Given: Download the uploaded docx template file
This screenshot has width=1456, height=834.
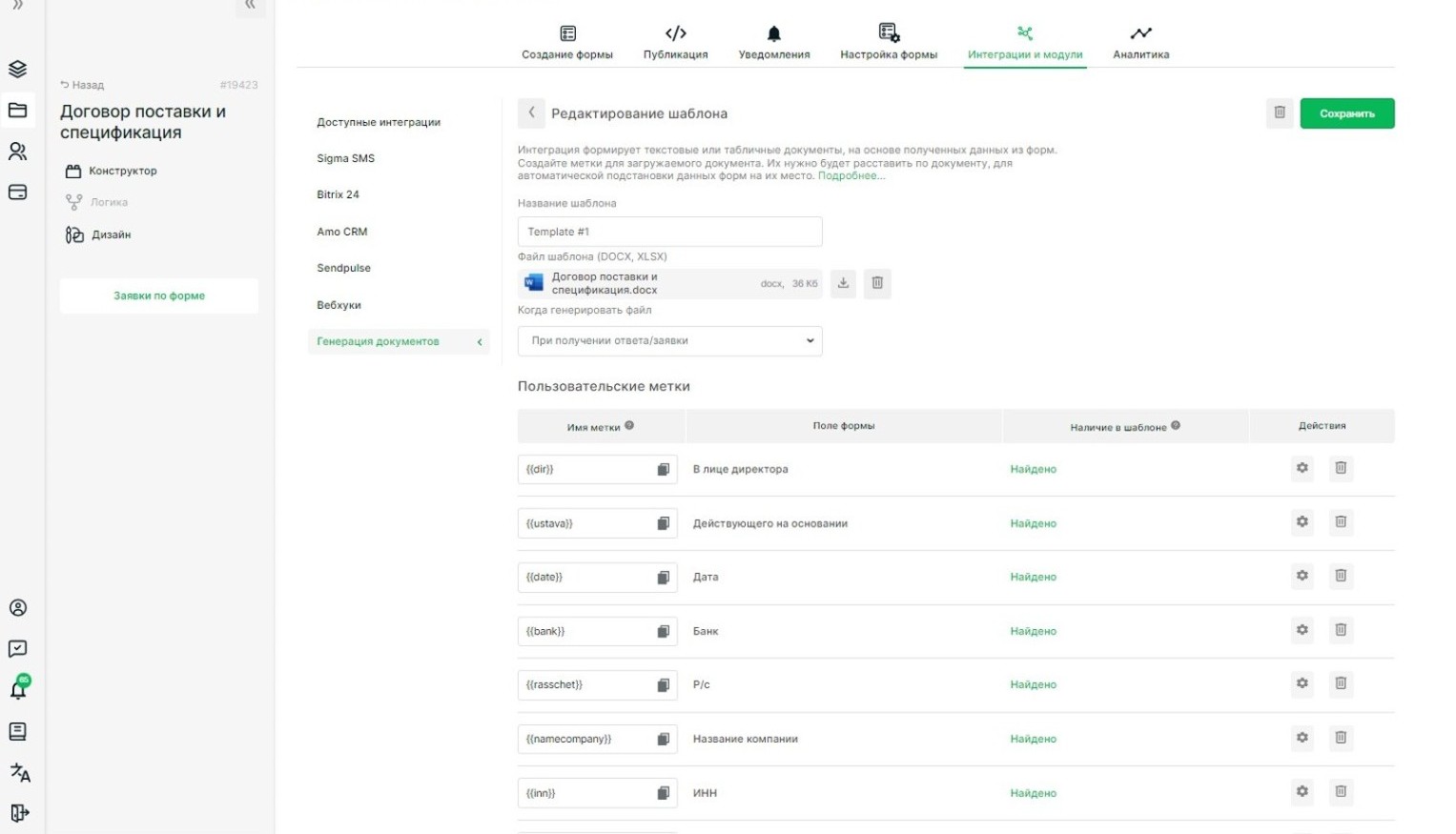Looking at the screenshot, I should pos(843,283).
